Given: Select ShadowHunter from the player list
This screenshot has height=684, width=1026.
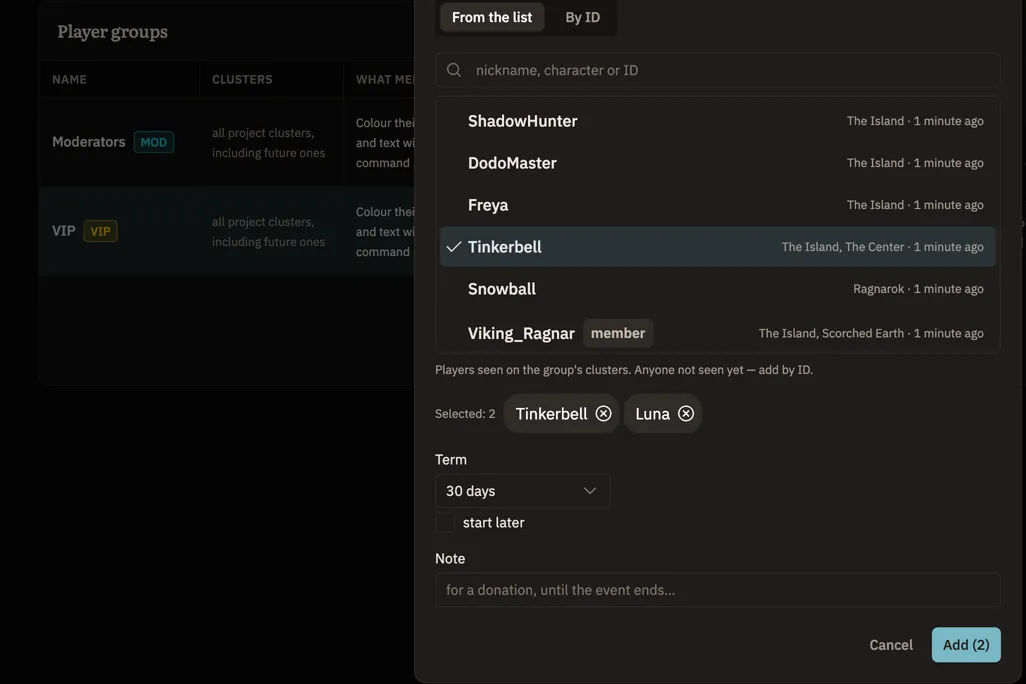Looking at the screenshot, I should coord(717,121).
